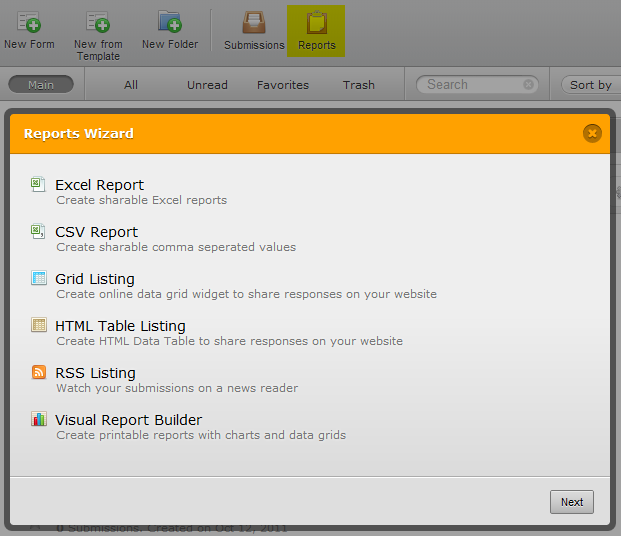621x536 pixels.
Task: Choose the RSS Listing feed icon
Action: pyautogui.click(x=39, y=373)
